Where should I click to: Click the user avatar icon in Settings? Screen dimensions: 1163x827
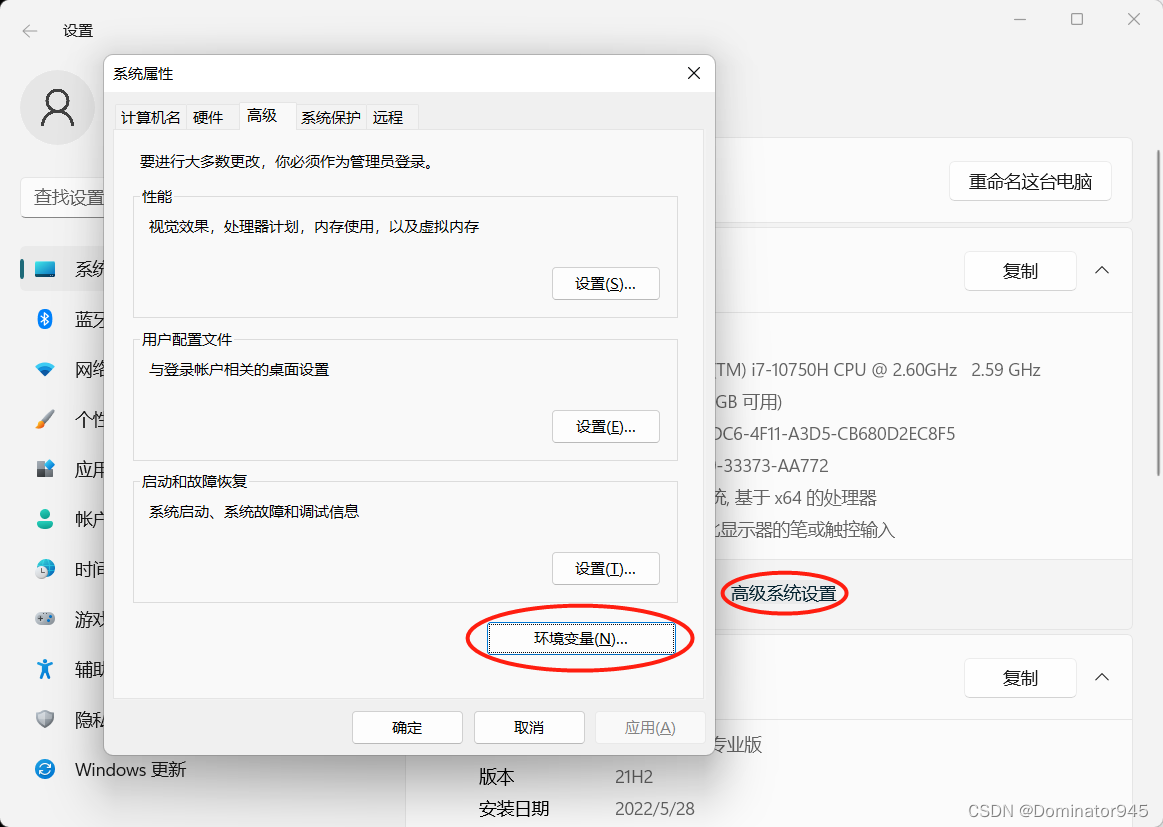57,108
